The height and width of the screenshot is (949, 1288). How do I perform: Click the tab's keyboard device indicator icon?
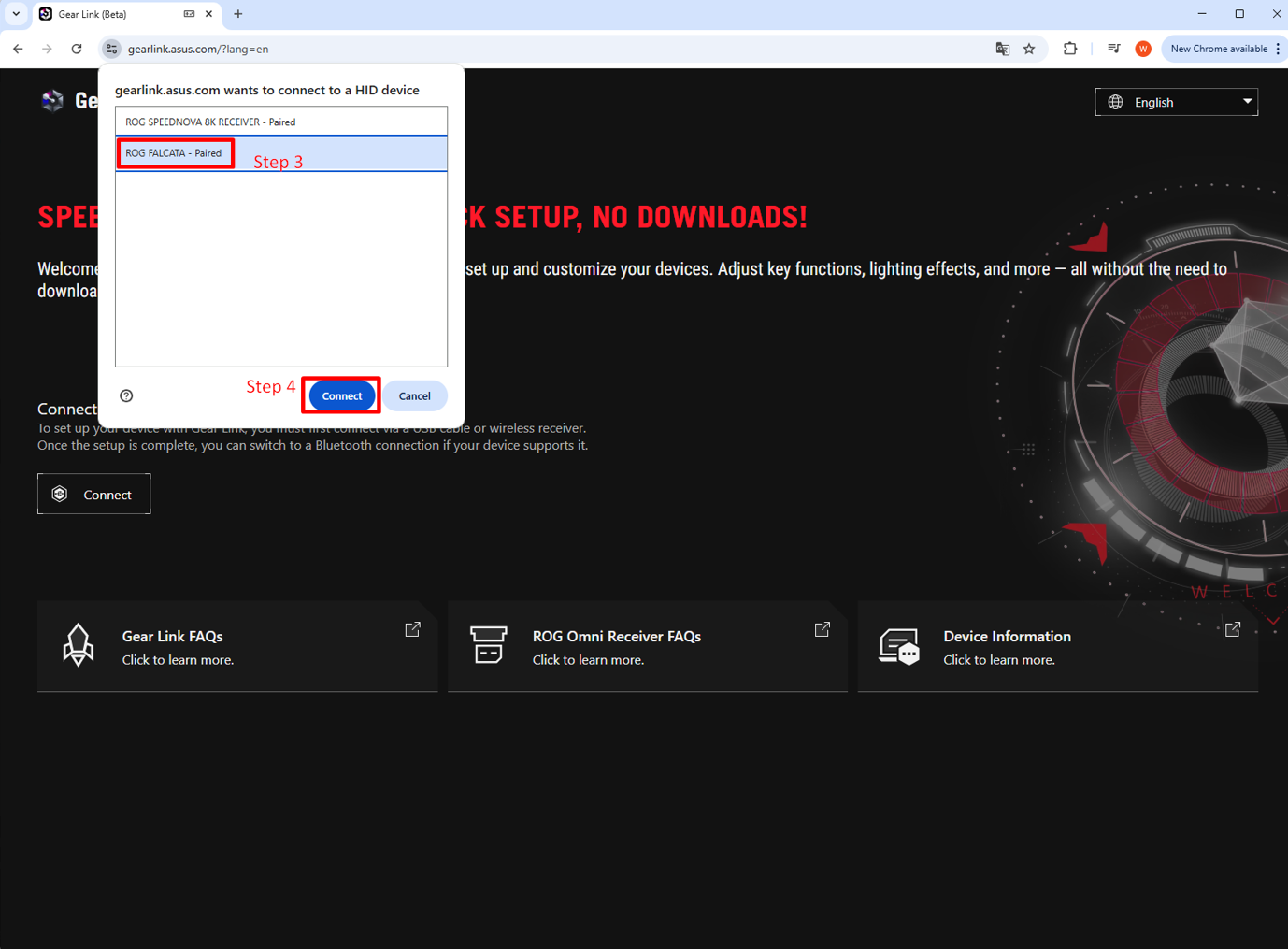click(189, 14)
